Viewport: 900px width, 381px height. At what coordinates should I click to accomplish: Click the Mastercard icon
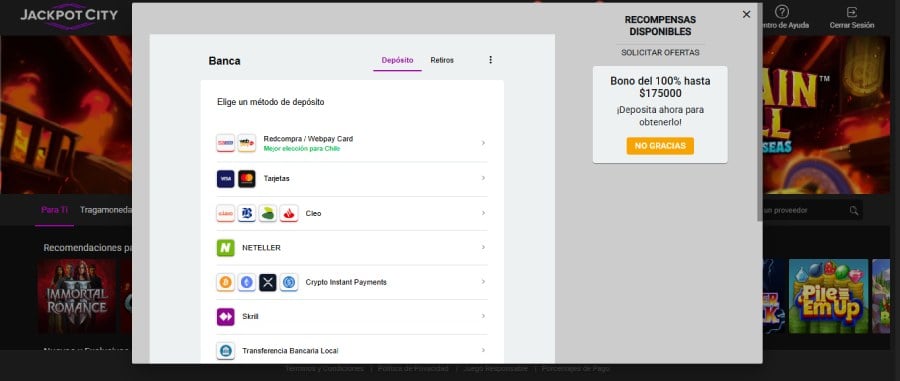point(247,178)
